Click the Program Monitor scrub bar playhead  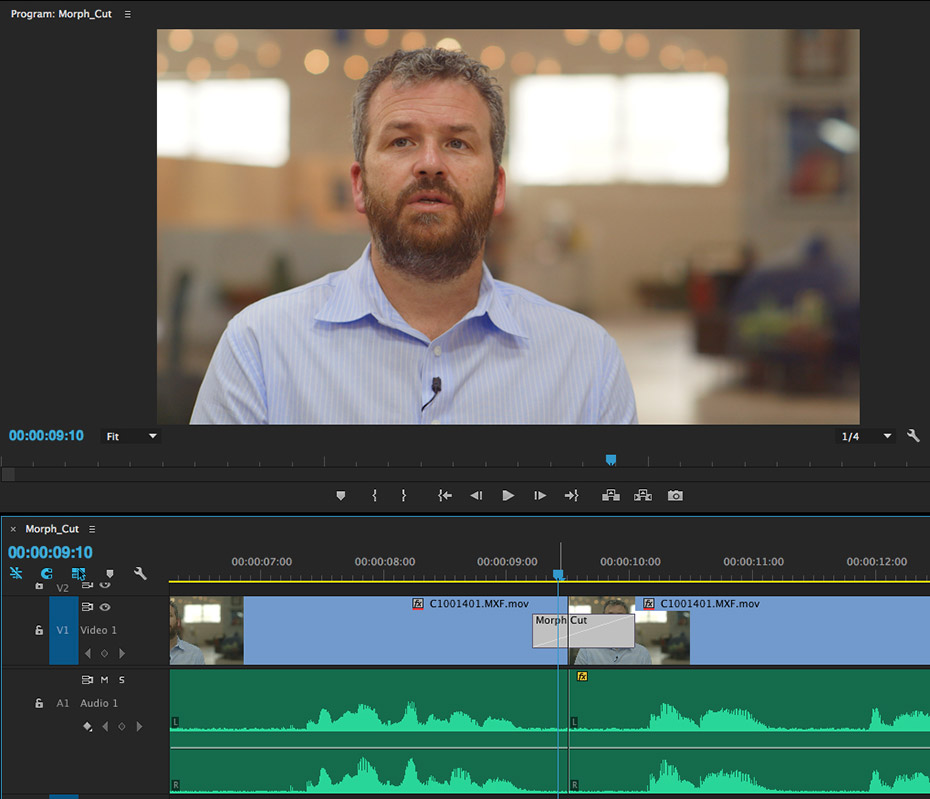pos(611,460)
